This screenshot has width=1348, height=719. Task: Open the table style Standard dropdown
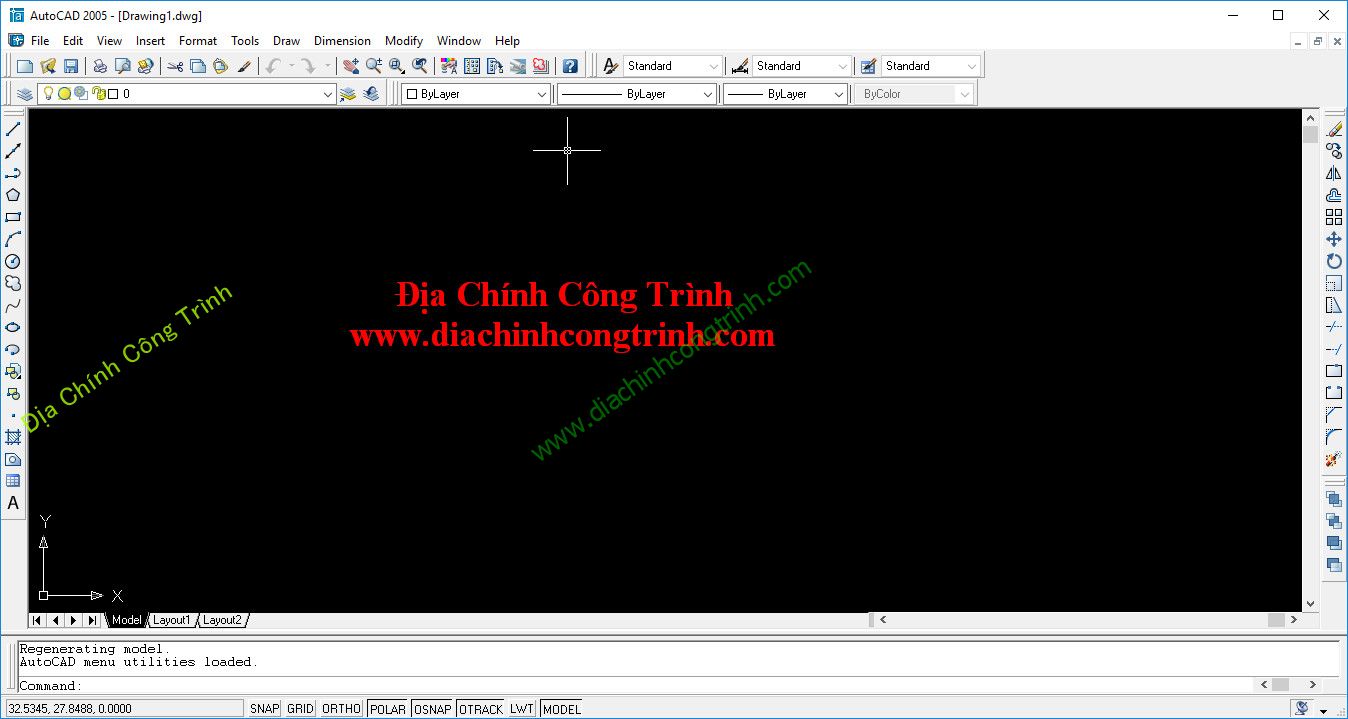[971, 66]
